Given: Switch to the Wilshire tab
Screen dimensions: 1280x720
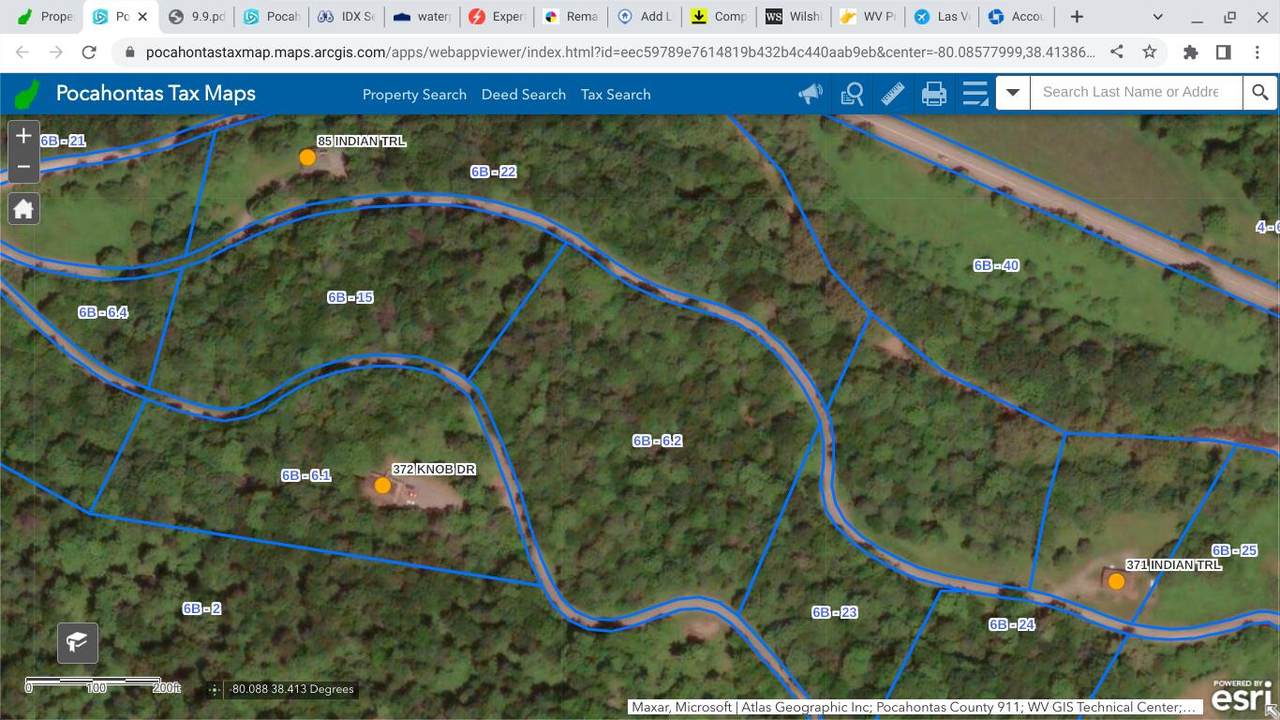Looking at the screenshot, I should [795, 17].
